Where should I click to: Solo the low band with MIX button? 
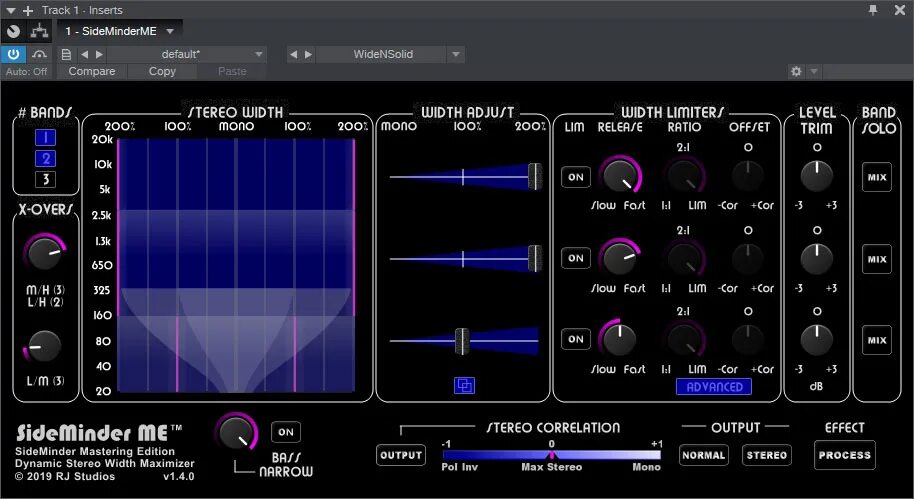tap(877, 340)
